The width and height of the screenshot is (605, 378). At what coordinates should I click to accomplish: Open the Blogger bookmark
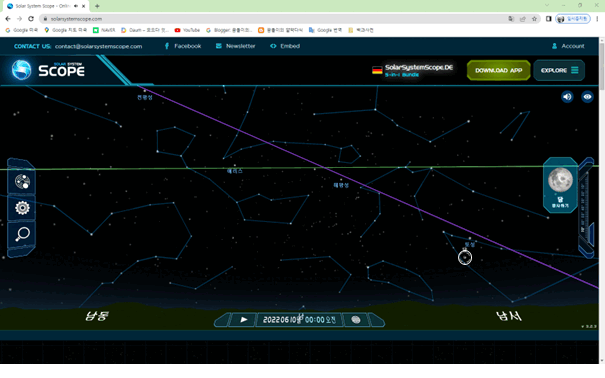[229, 30]
